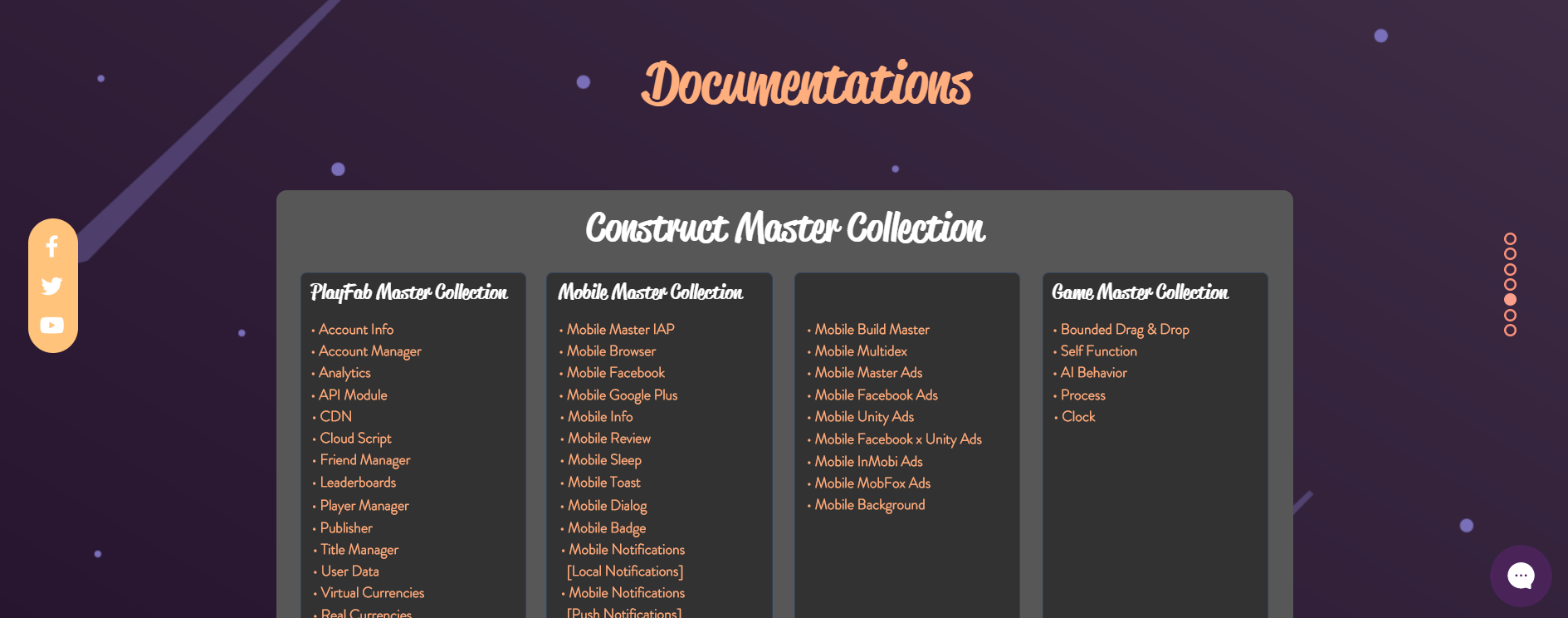Open the Process link

coord(1082,395)
